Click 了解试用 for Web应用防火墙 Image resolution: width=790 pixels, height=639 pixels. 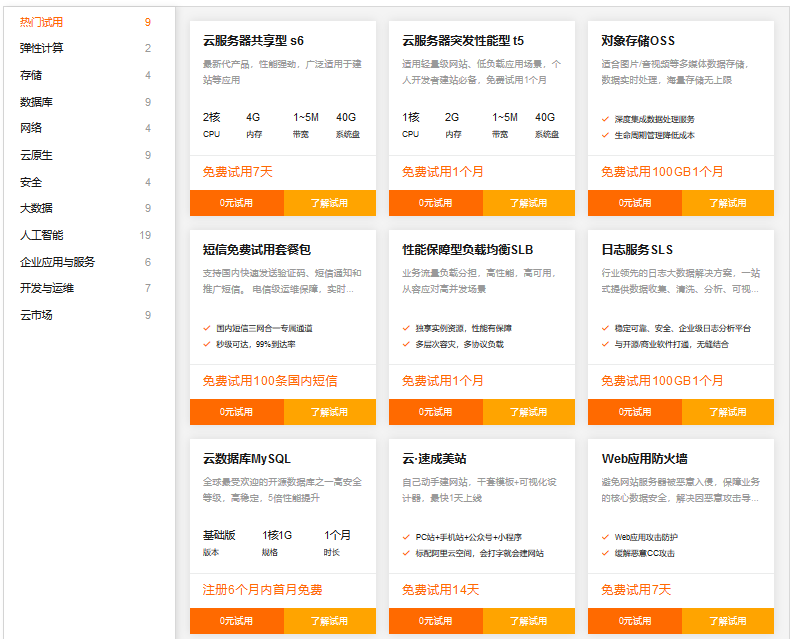click(x=728, y=621)
